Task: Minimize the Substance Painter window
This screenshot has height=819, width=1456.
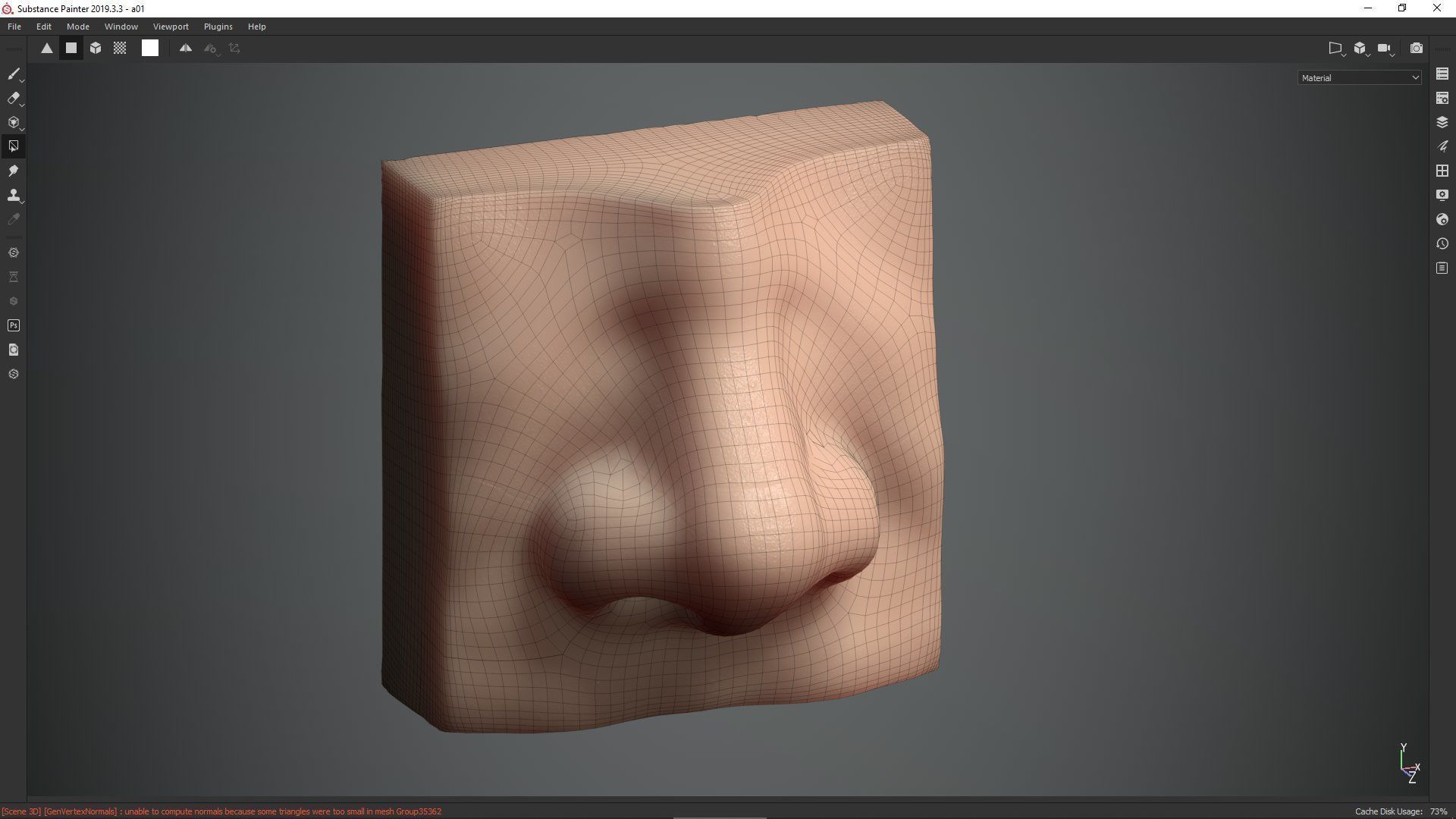Action: tap(1368, 8)
